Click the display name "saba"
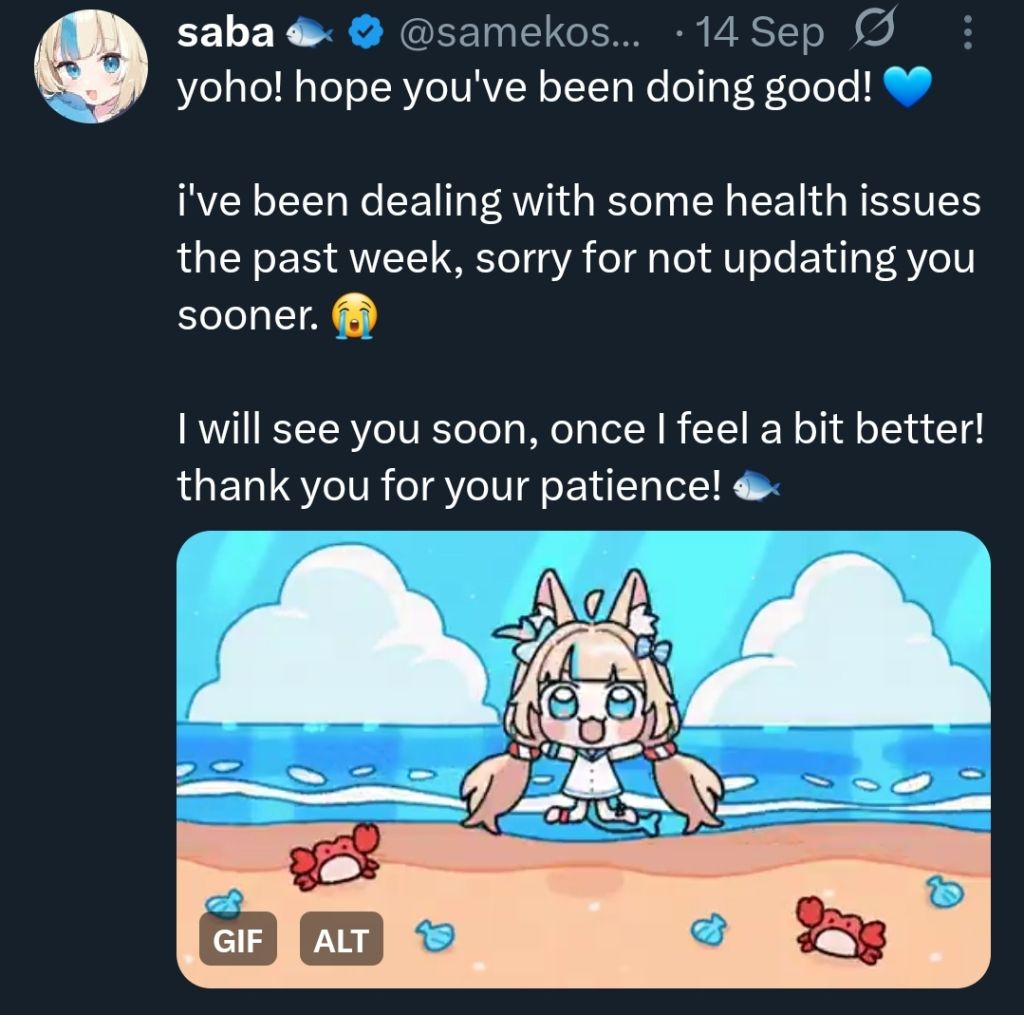1024x1015 pixels. tap(225, 31)
